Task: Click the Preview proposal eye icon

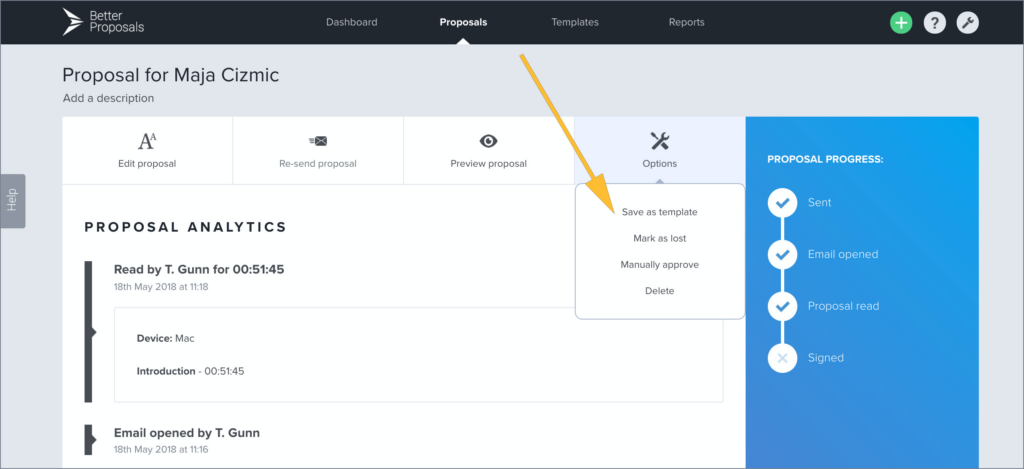Action: tap(488, 141)
